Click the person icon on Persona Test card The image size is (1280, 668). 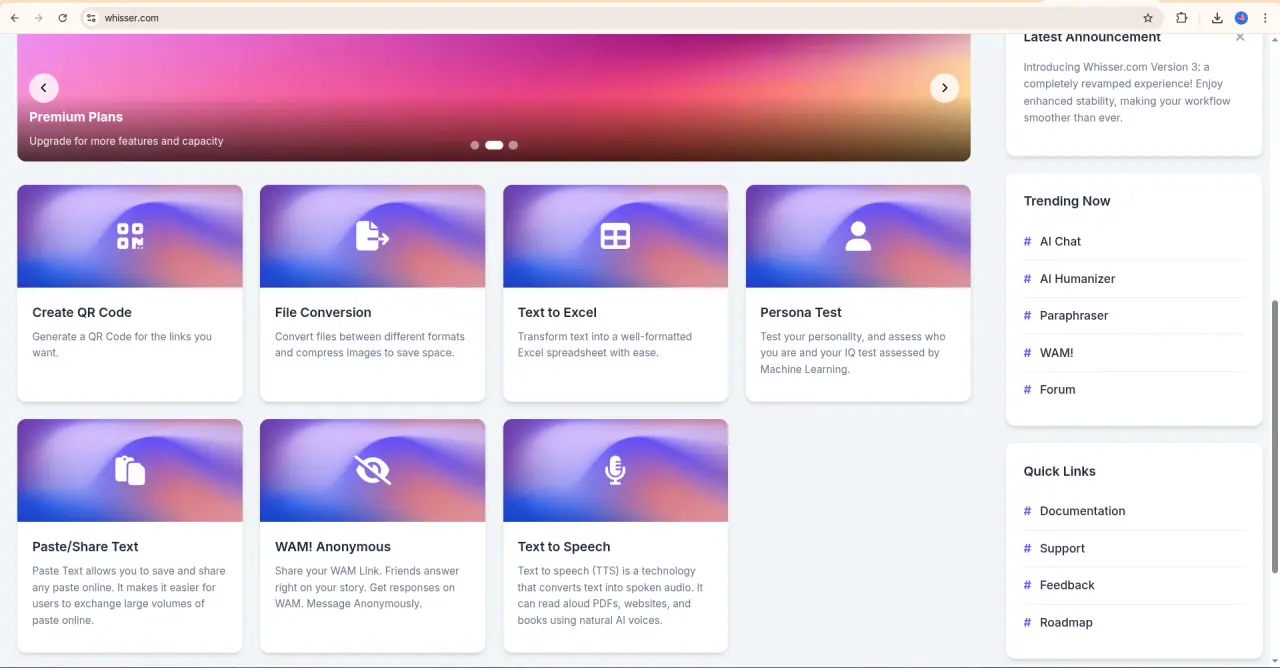point(858,236)
